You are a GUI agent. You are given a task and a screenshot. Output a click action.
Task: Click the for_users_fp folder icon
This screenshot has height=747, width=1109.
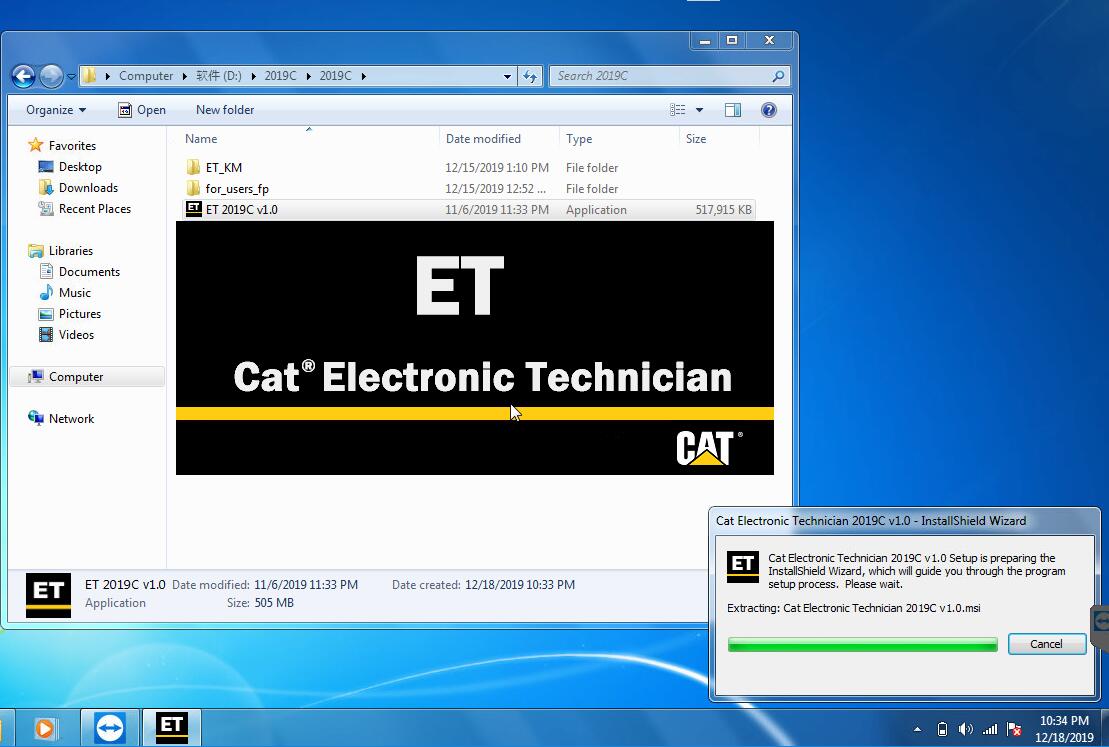pos(193,188)
